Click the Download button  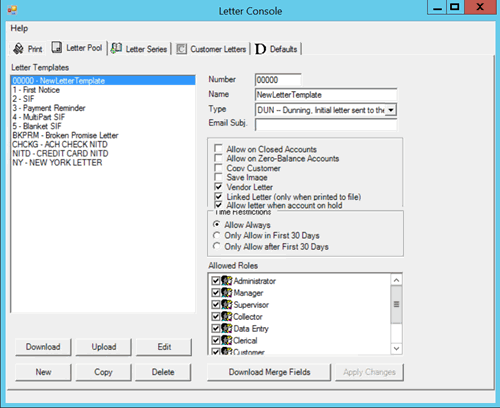43,347
